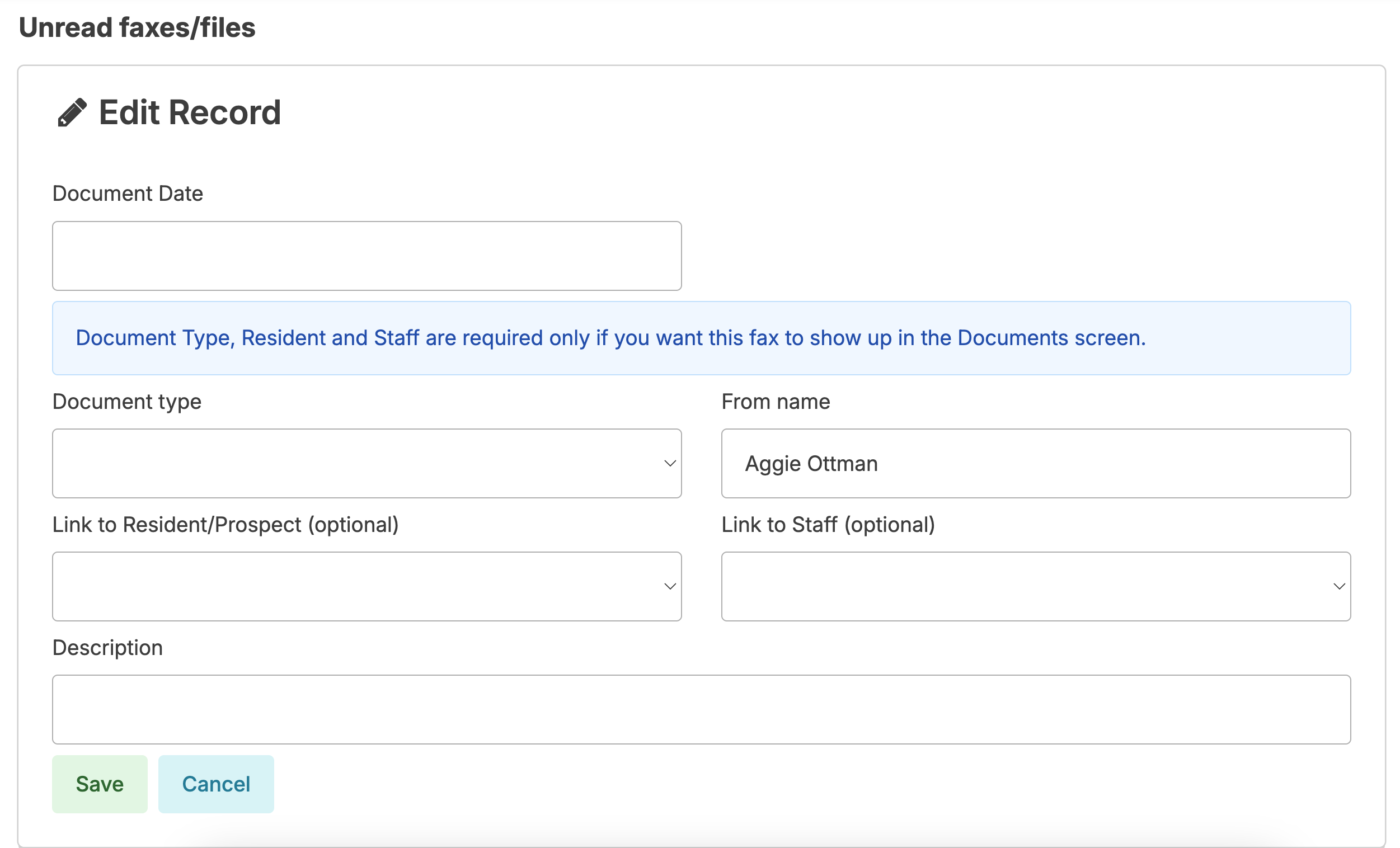
Task: Click the Unread faxes/files heading
Action: pyautogui.click(x=137, y=27)
